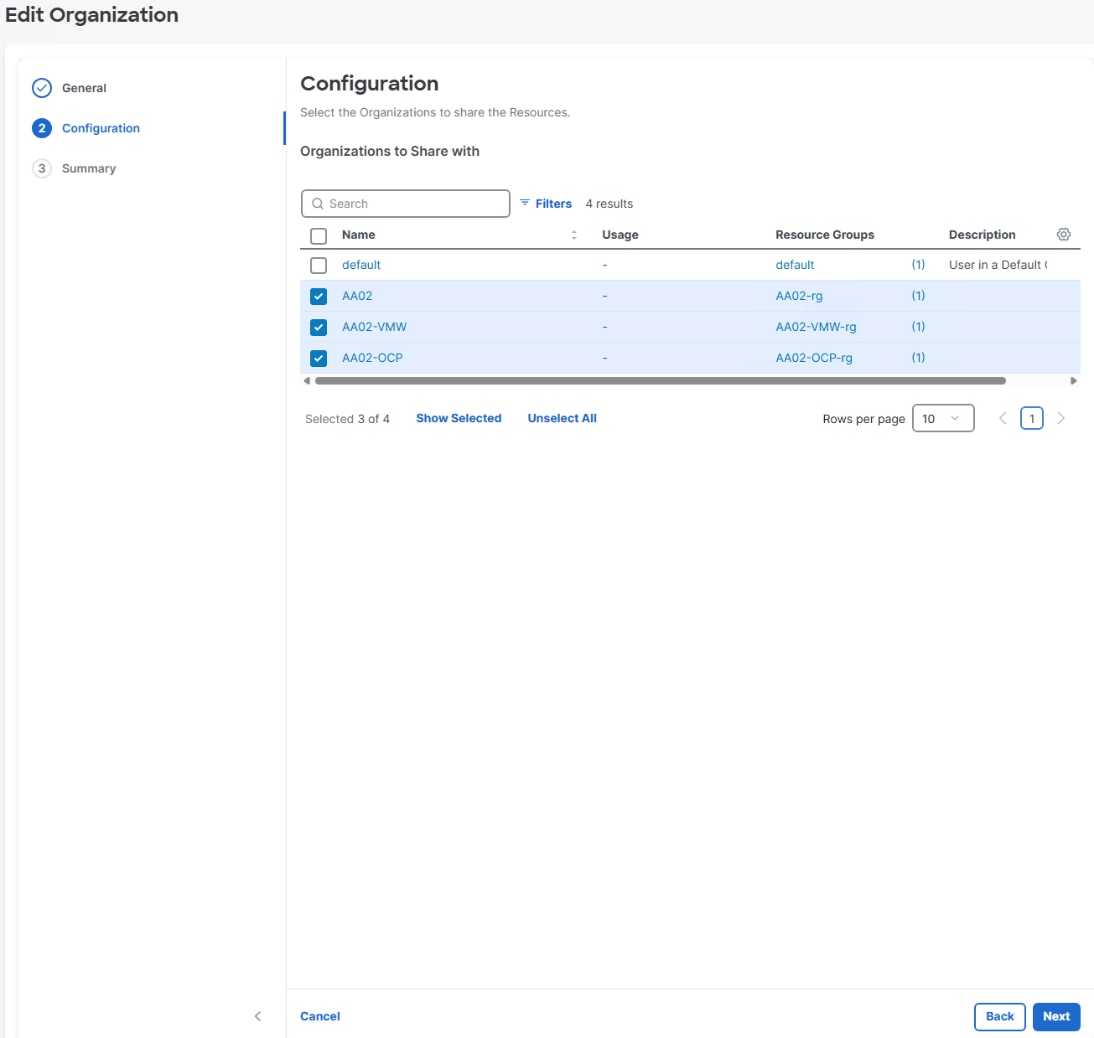Image resolution: width=1094 pixels, height=1038 pixels.
Task: Click the '4 results' text
Action: point(609,204)
